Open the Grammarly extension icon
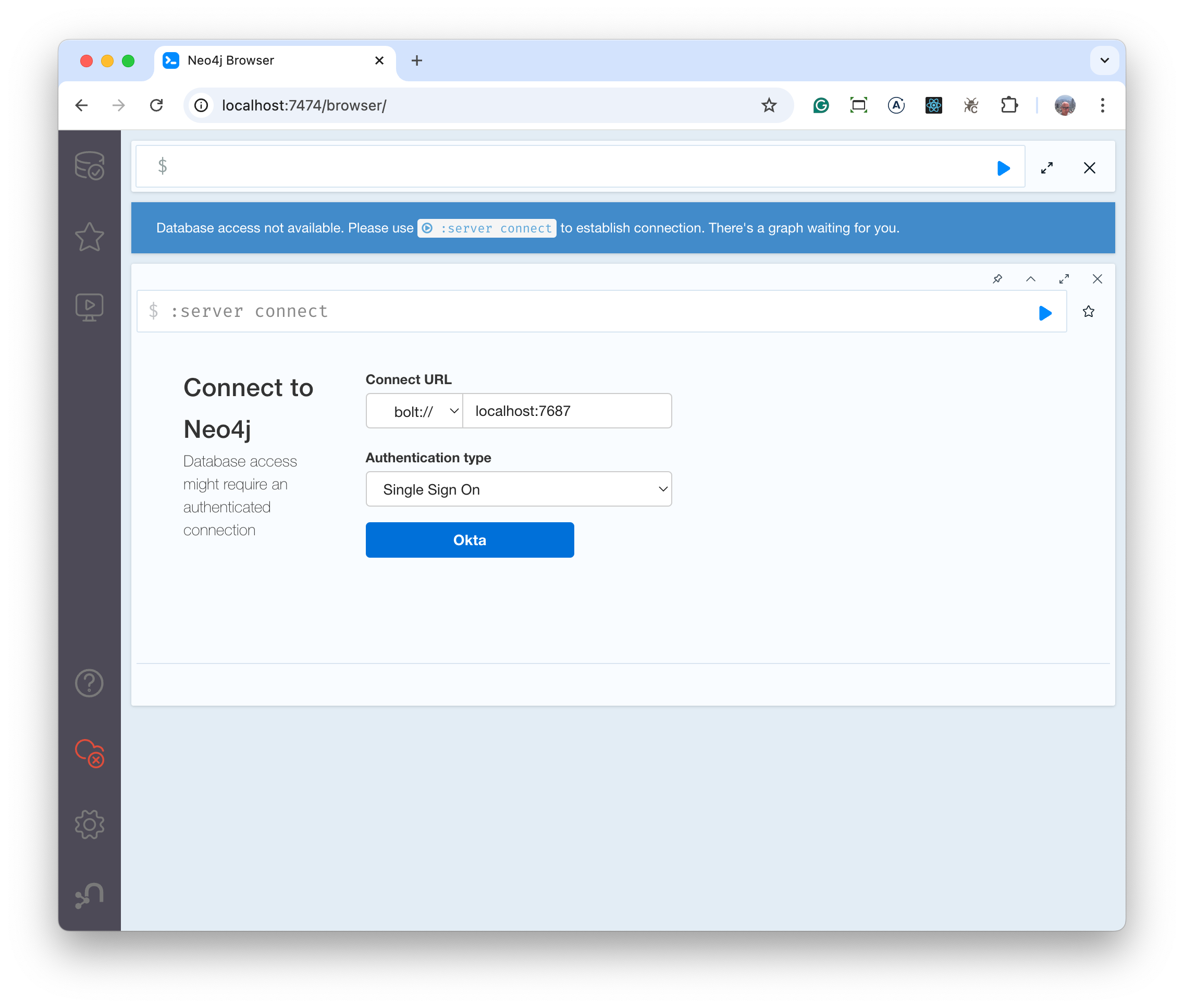 coord(821,105)
